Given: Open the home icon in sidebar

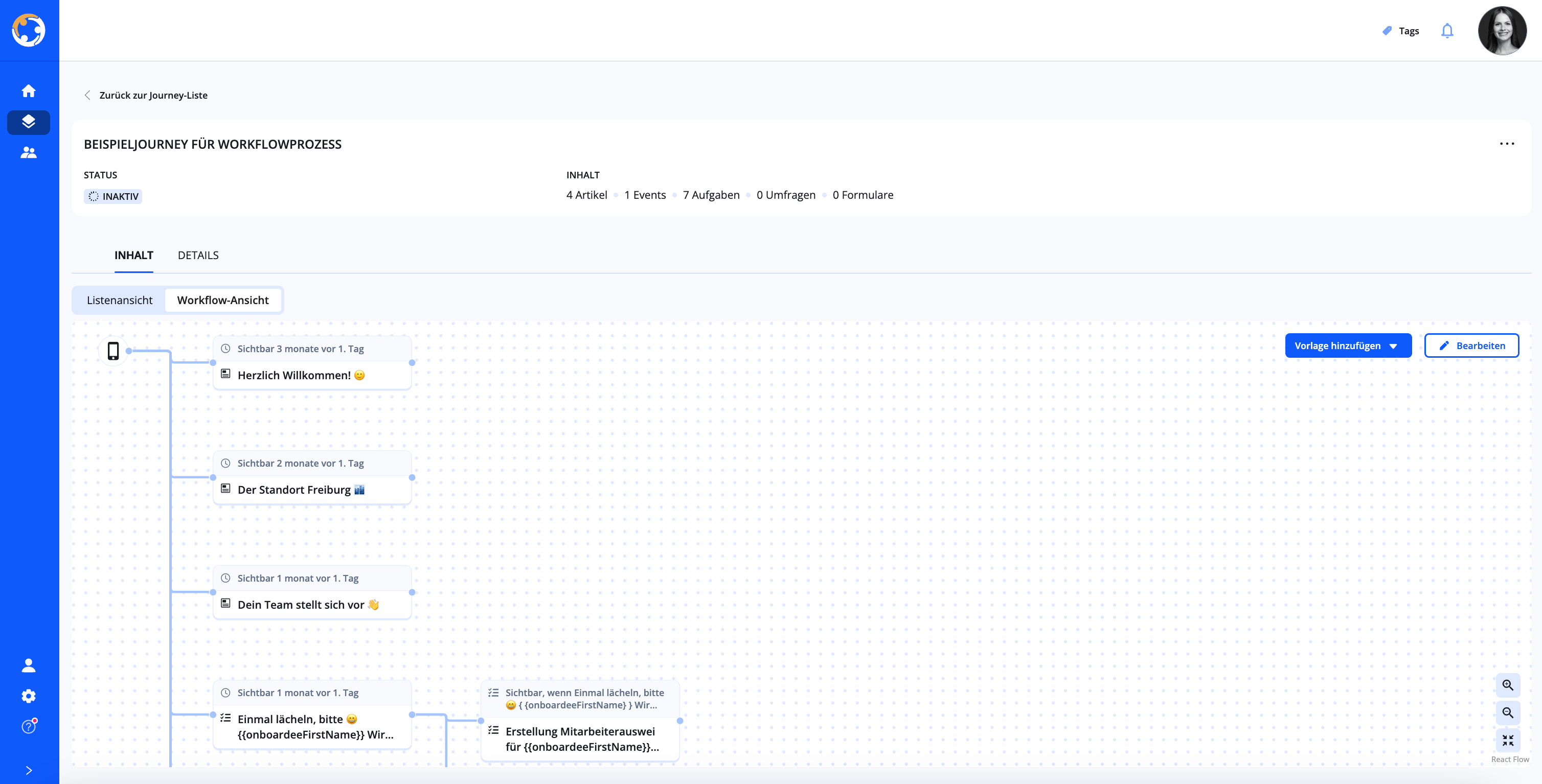Looking at the screenshot, I should 28,91.
